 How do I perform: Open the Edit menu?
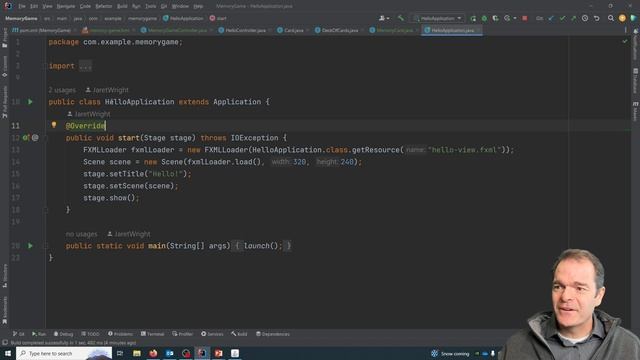click(x=34, y=6)
